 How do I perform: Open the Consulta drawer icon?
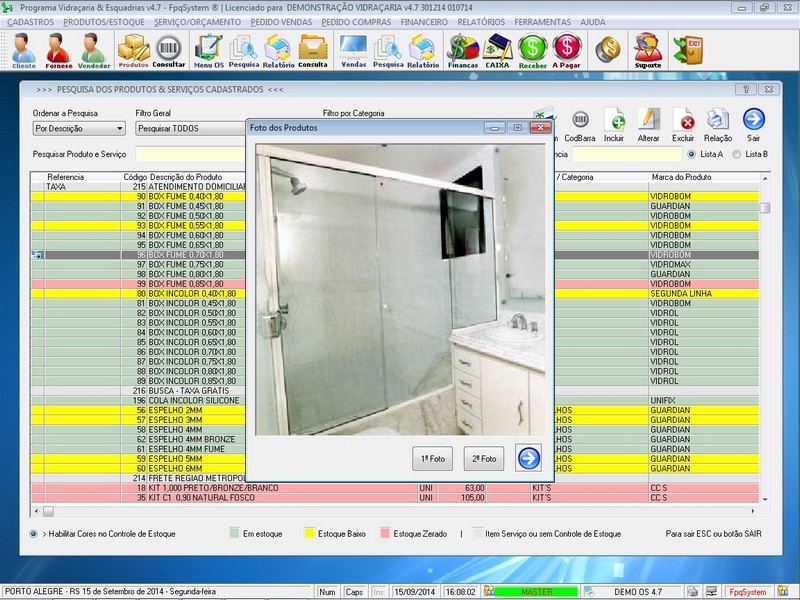click(313, 50)
